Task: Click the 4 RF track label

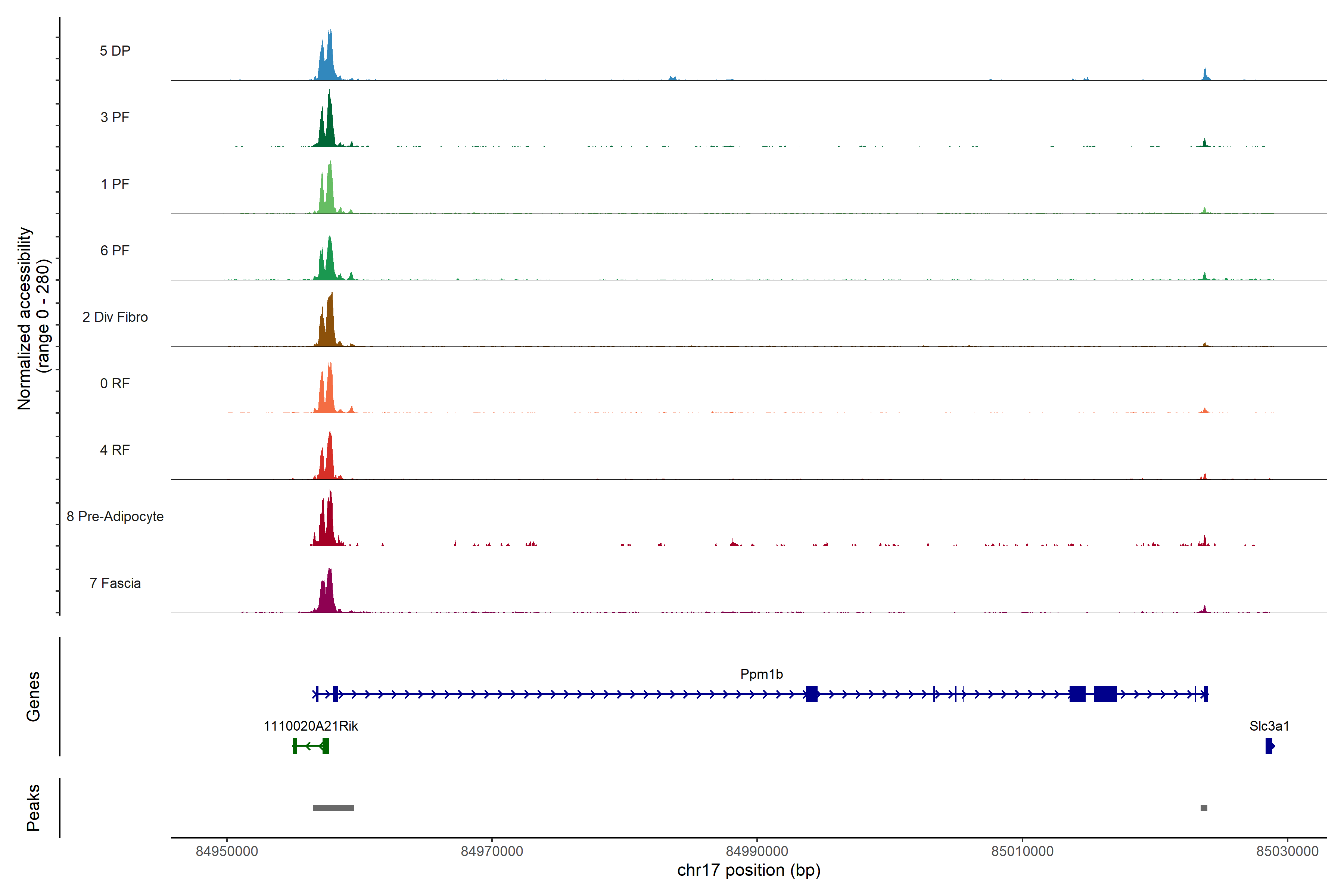Action: pyautogui.click(x=115, y=450)
